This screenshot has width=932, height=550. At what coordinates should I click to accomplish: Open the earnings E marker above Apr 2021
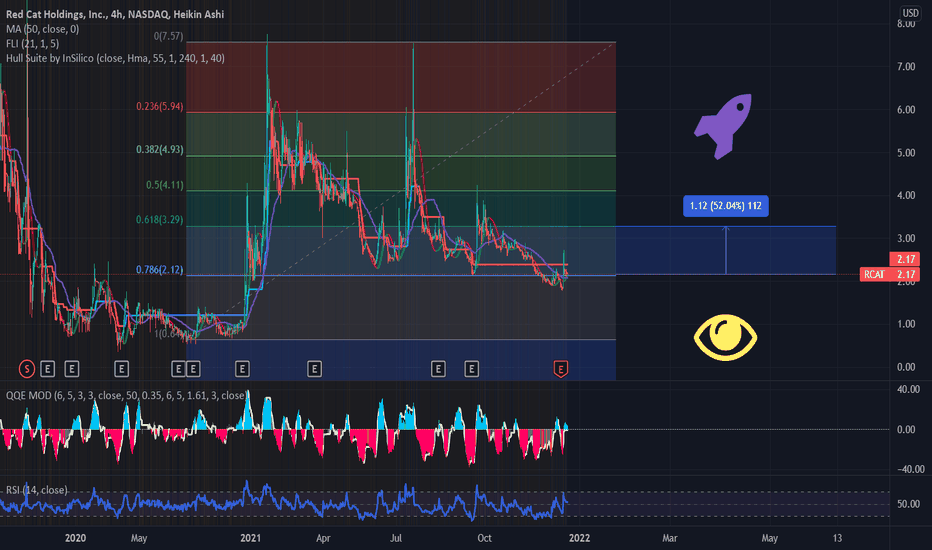(314, 369)
